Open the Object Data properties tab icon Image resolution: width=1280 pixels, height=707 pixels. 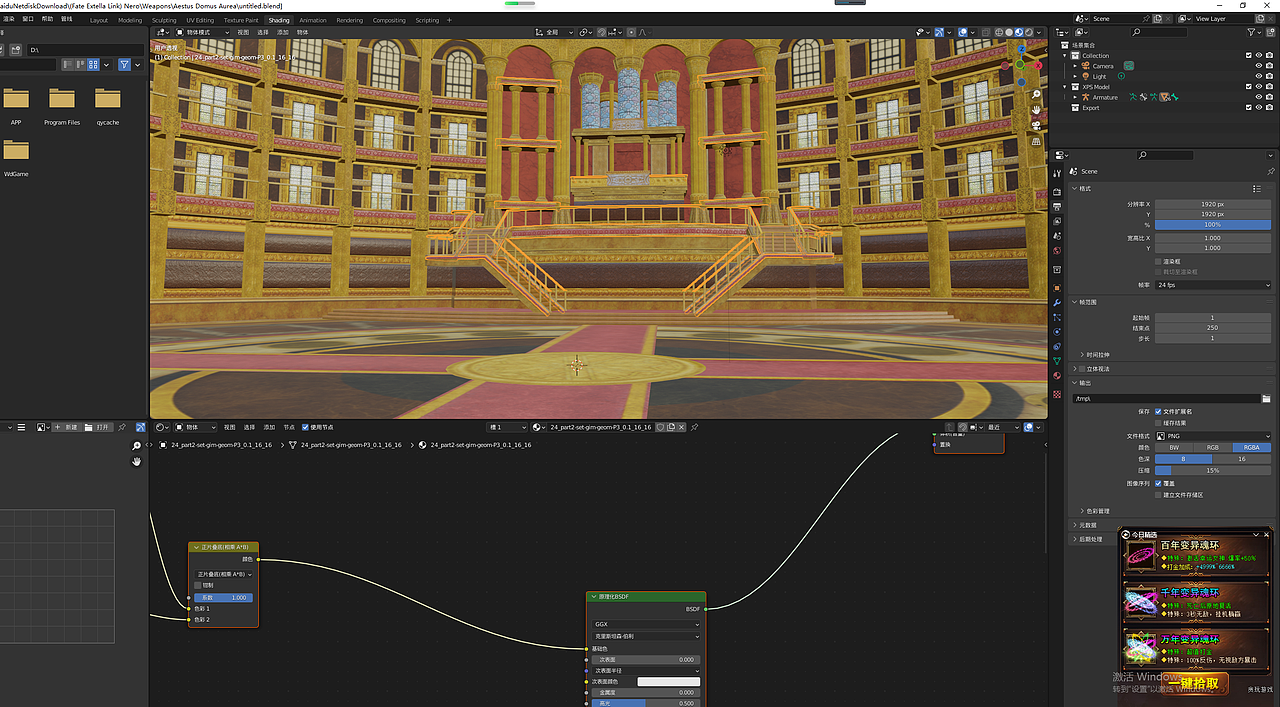point(1057,360)
